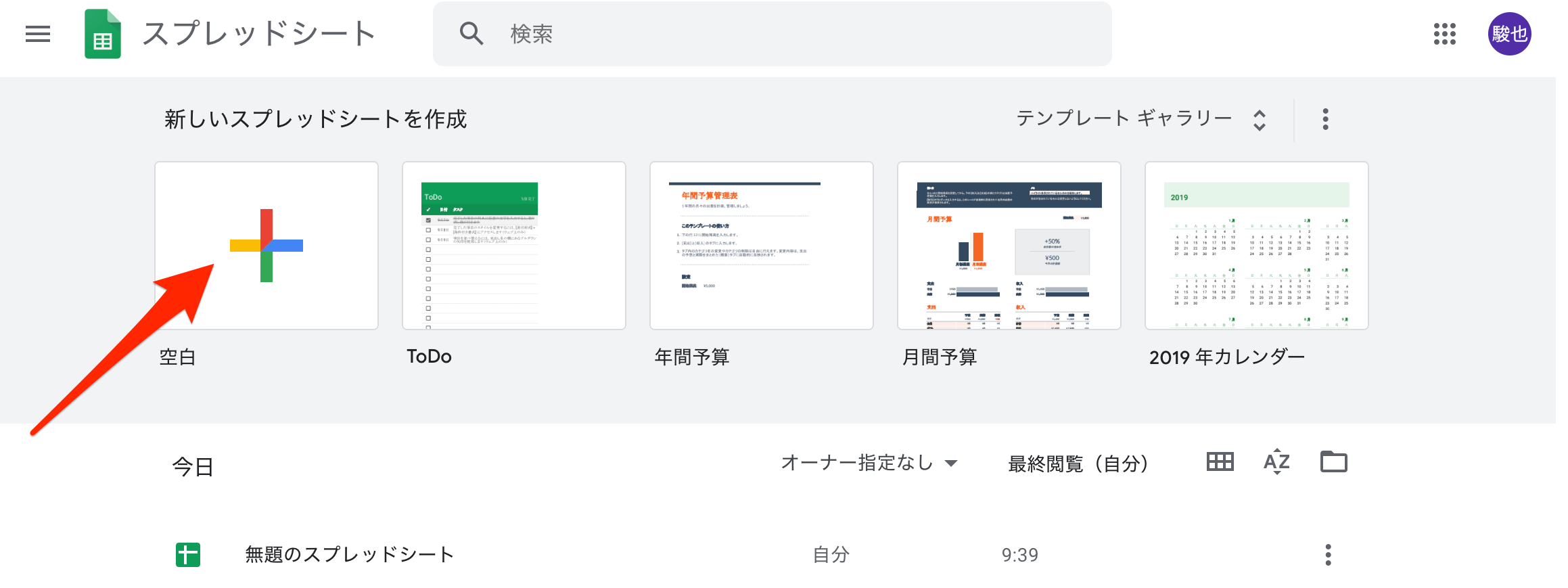This screenshot has width=1568, height=588.
Task: Click the 今日 section heading
Action: 193,467
